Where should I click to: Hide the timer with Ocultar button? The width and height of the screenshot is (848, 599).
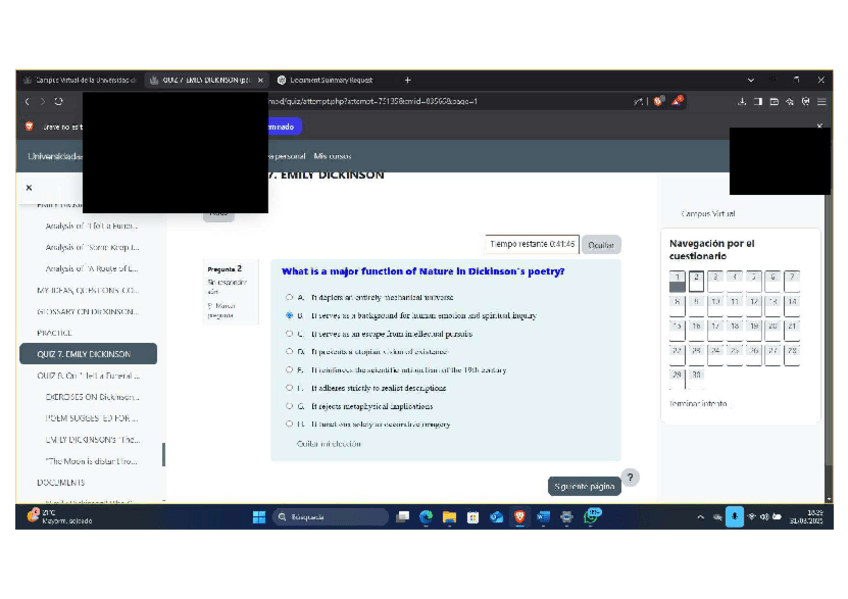pyautogui.click(x=601, y=245)
